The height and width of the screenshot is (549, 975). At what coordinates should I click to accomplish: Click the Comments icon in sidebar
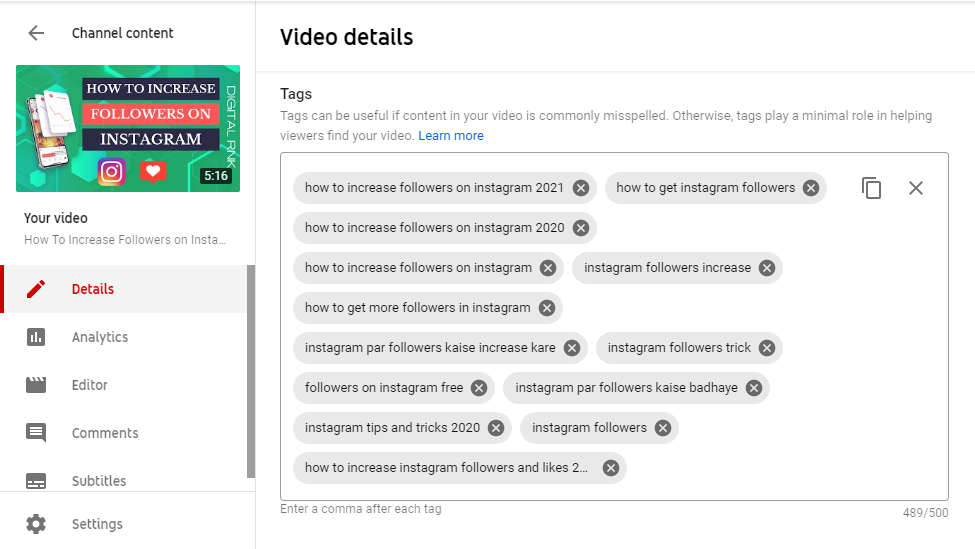[36, 433]
